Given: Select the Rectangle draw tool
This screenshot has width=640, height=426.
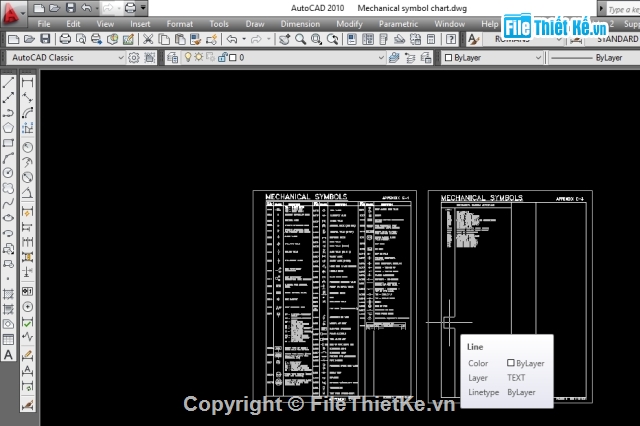Looking at the screenshot, I should (x=9, y=143).
